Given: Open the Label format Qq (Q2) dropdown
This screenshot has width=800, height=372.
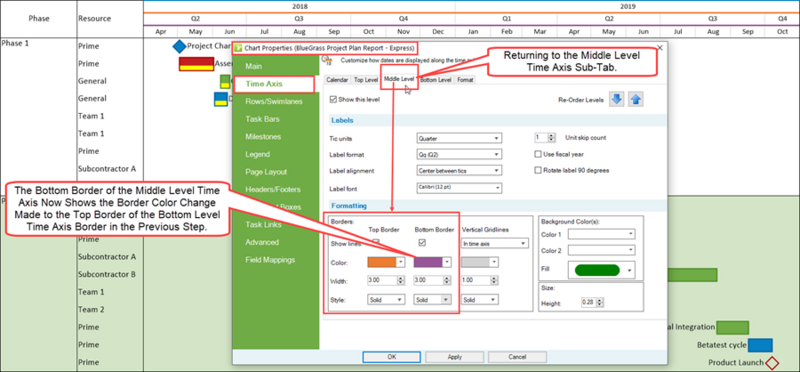Looking at the screenshot, I should [459, 154].
